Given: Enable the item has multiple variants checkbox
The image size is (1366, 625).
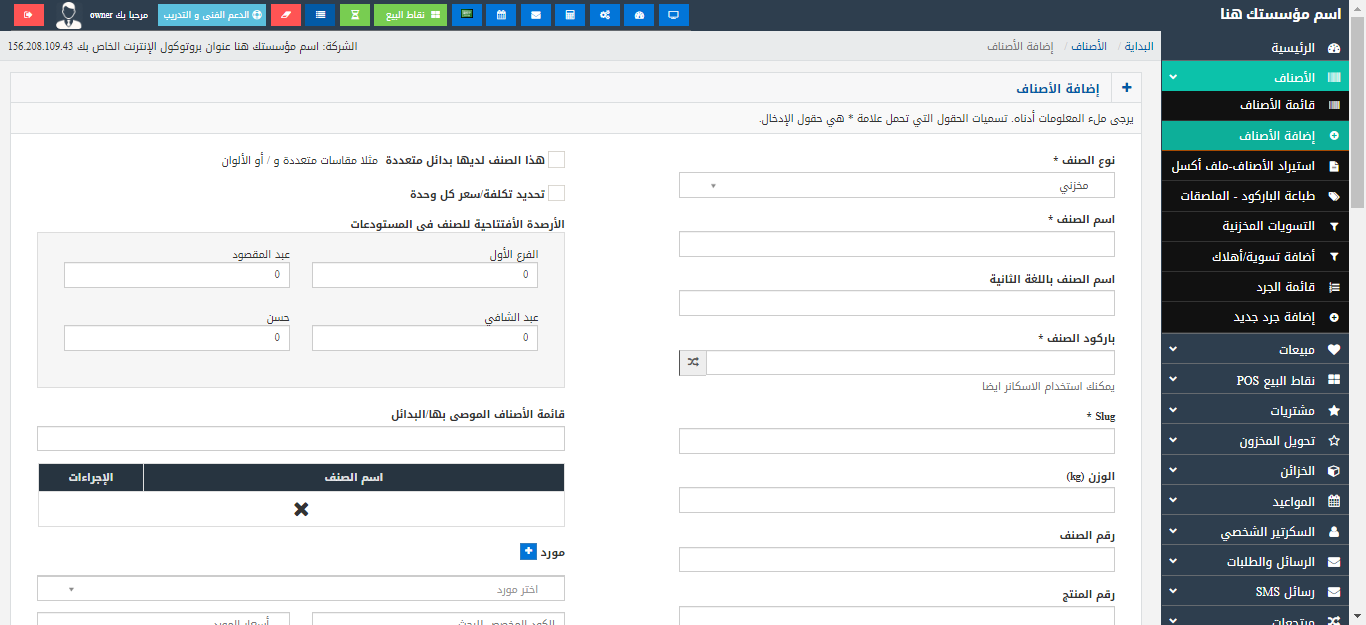Looking at the screenshot, I should [x=557, y=160].
